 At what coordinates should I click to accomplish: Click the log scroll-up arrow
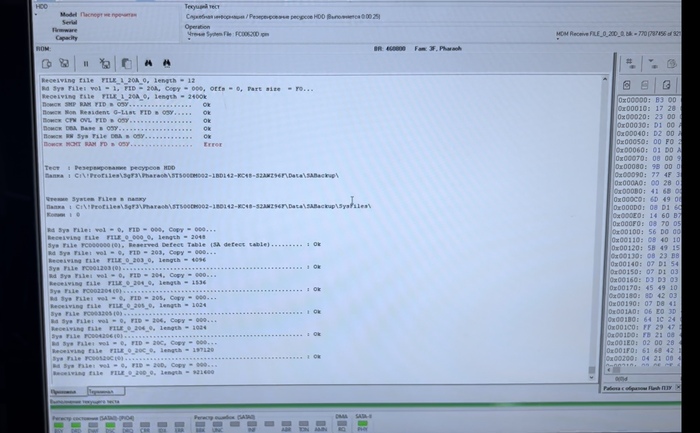pos(605,79)
